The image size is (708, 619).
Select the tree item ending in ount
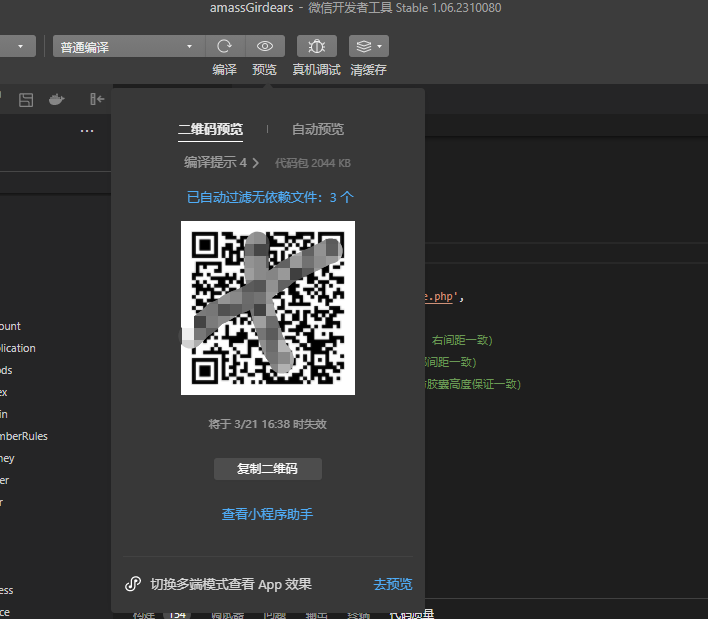pyautogui.click(x=10, y=326)
